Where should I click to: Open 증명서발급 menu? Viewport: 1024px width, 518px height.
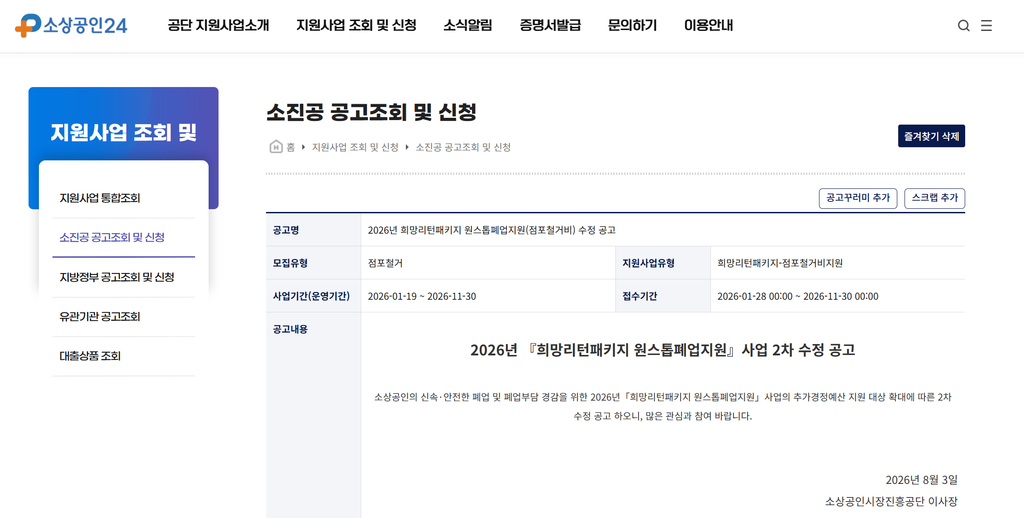pyautogui.click(x=550, y=25)
